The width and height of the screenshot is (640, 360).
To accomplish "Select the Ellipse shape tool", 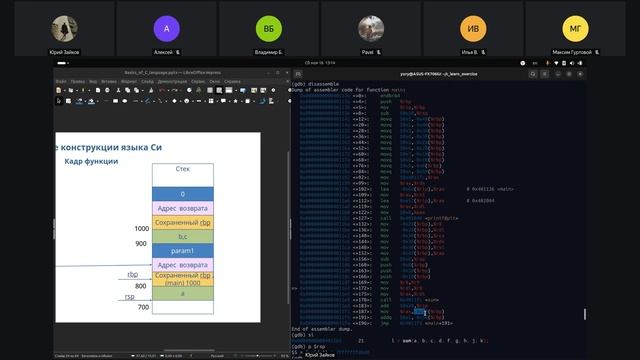I will coord(124,101).
